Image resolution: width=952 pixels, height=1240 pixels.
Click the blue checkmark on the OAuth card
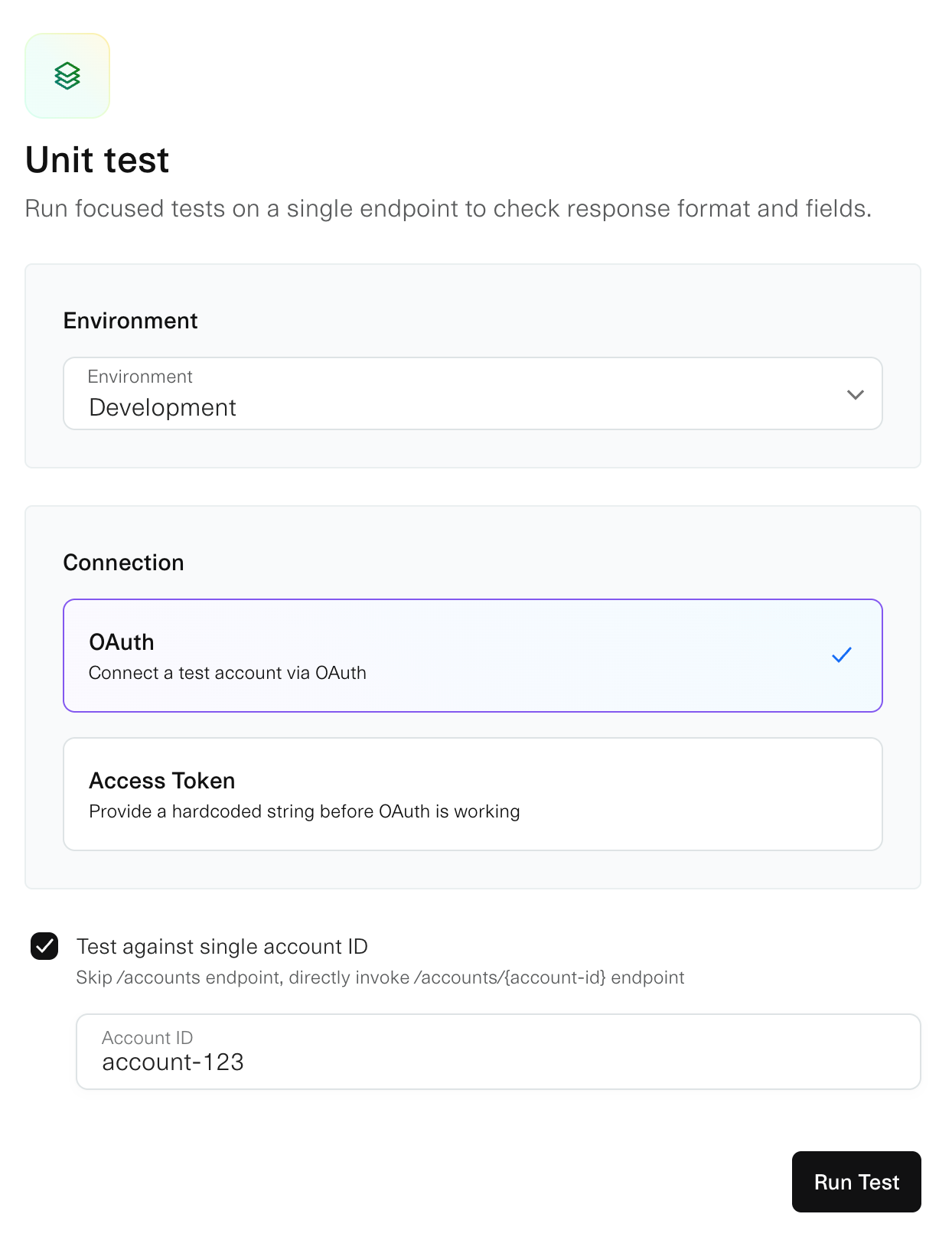coord(842,654)
